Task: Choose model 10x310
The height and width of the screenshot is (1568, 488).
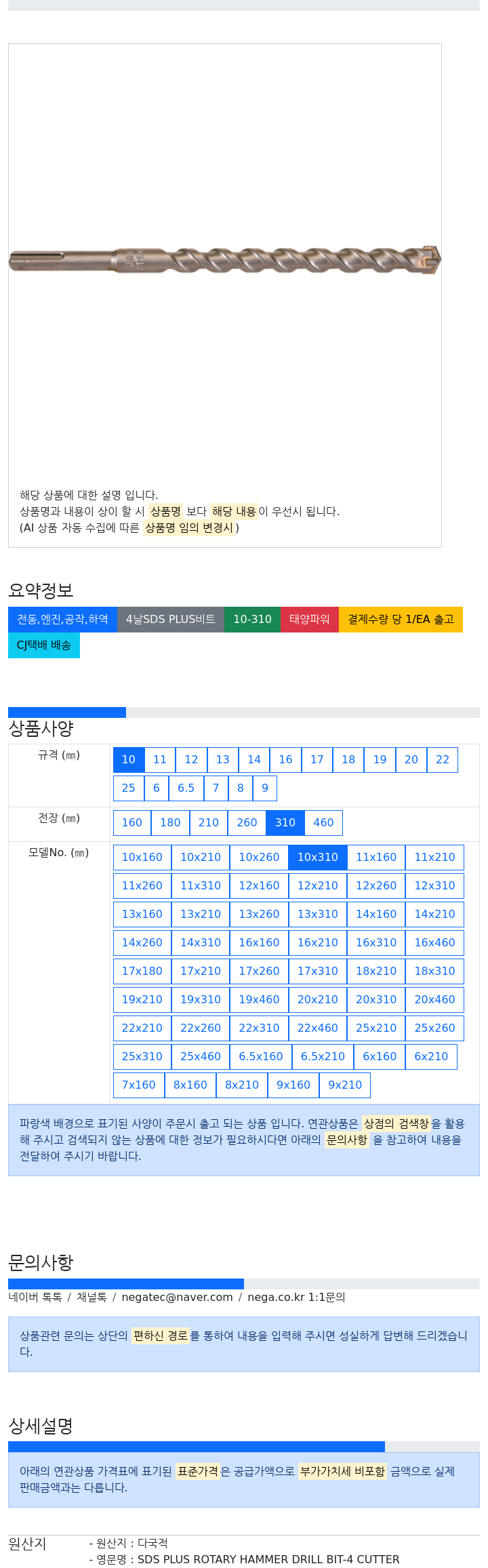Action: click(318, 858)
